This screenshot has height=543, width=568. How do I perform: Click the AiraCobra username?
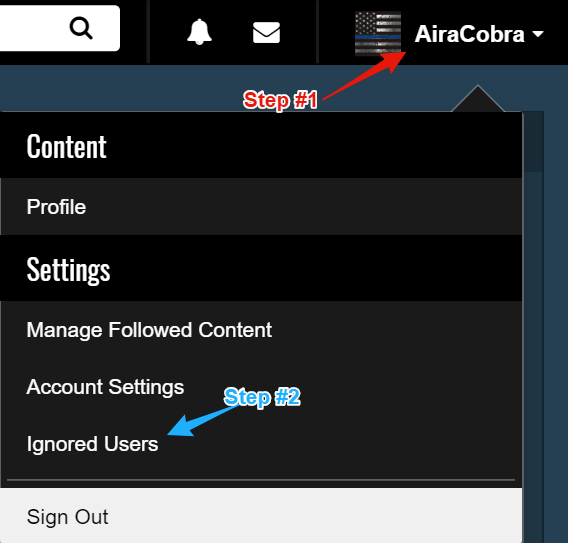pyautogui.click(x=469, y=34)
